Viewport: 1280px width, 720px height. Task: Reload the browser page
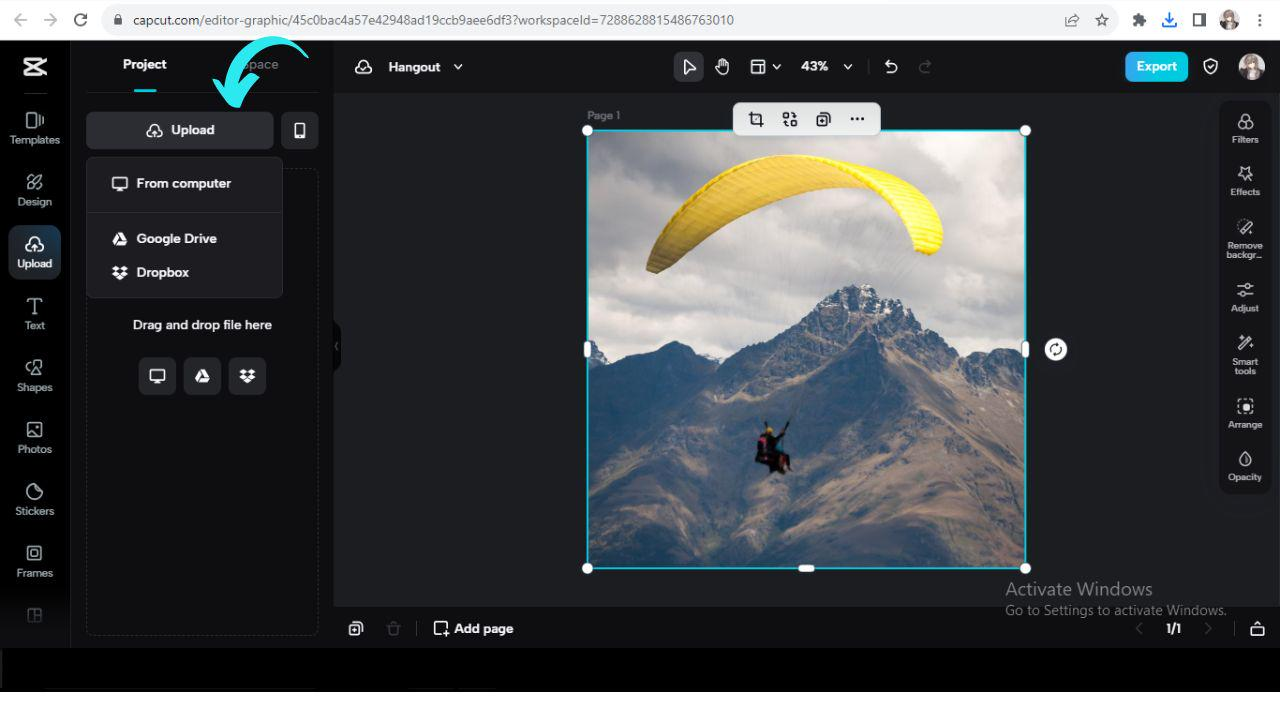(81, 20)
